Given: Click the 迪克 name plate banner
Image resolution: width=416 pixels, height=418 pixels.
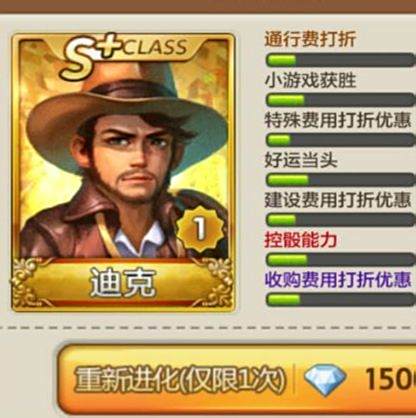Looking at the screenshot, I should [123, 283].
